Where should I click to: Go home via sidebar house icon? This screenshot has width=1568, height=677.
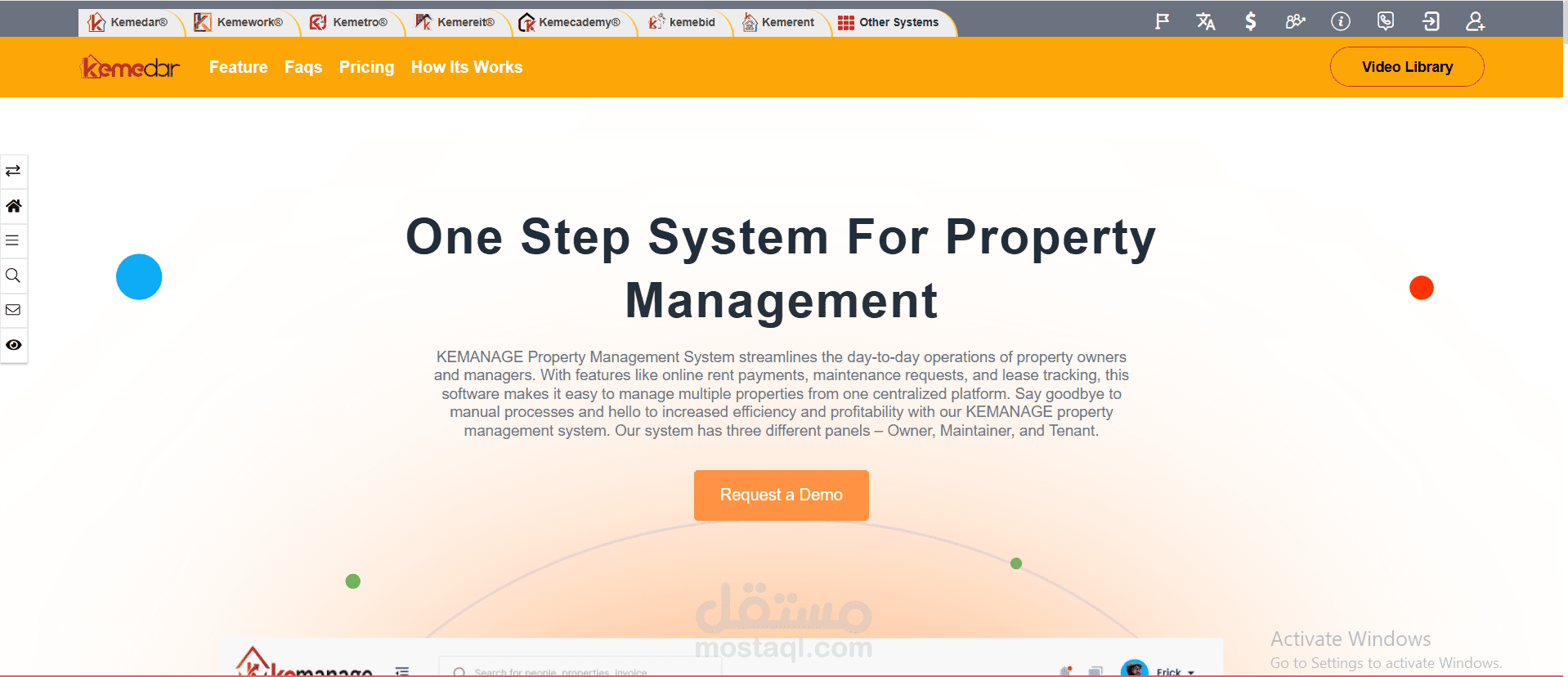[x=13, y=206]
